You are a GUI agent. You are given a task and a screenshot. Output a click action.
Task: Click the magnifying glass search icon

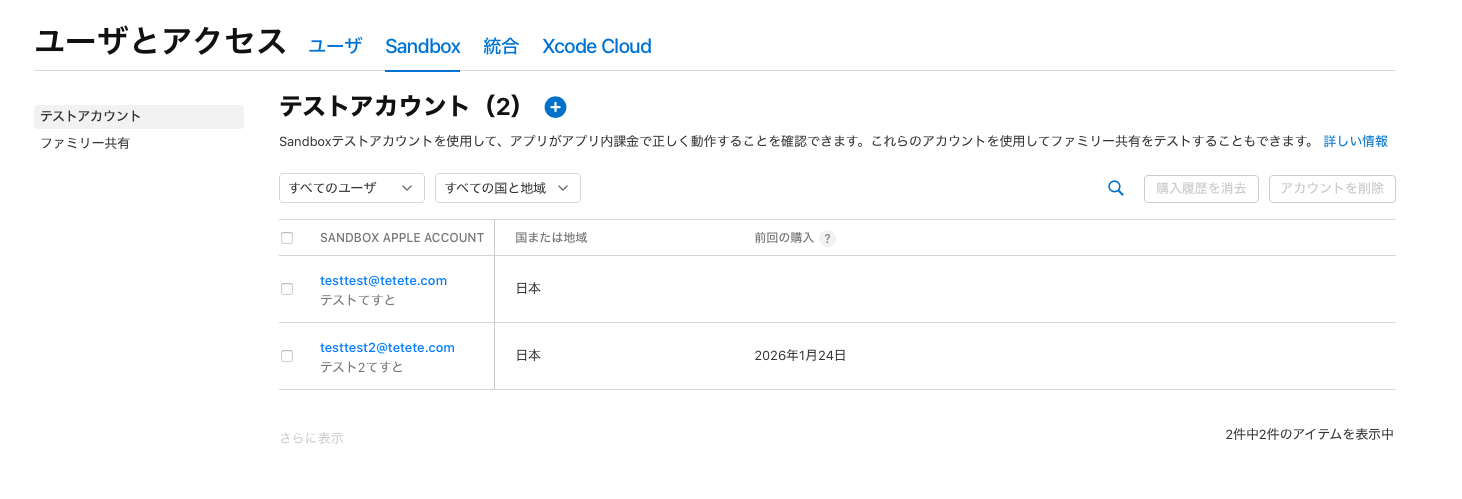[1116, 188]
